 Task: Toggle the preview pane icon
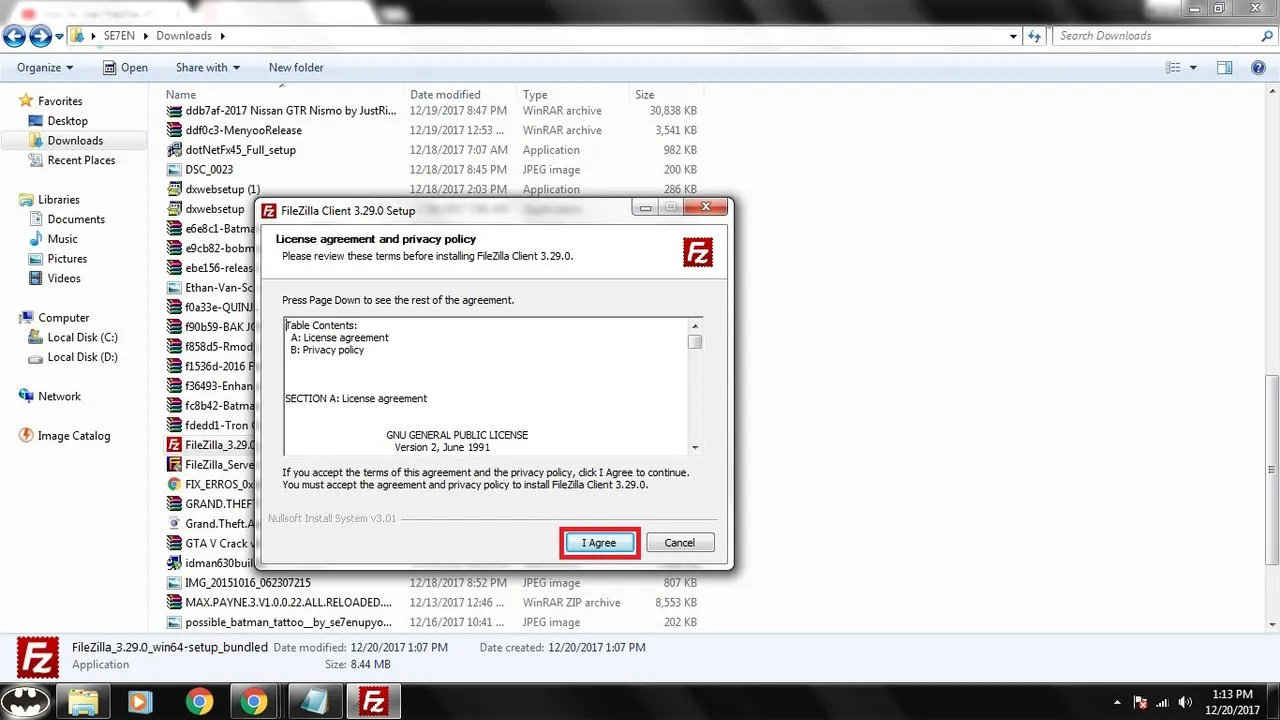click(x=1224, y=68)
